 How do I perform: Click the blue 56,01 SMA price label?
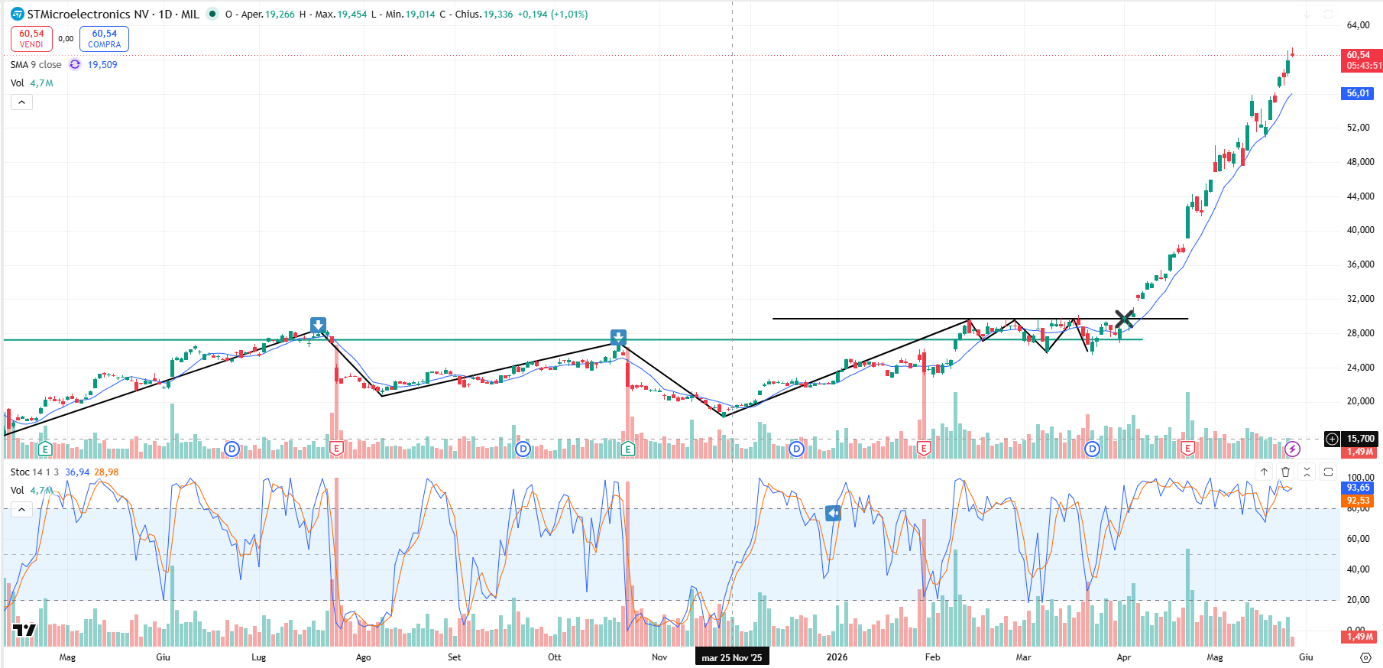click(x=1358, y=92)
